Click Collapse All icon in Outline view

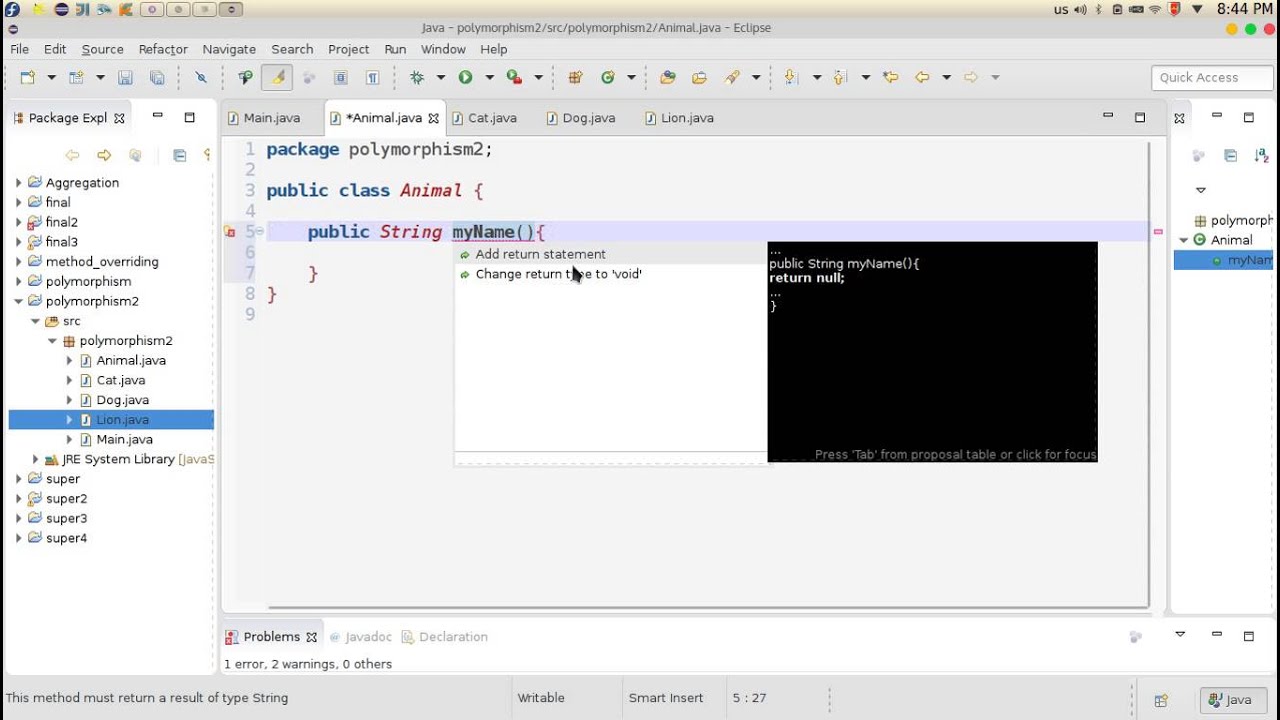click(1231, 155)
